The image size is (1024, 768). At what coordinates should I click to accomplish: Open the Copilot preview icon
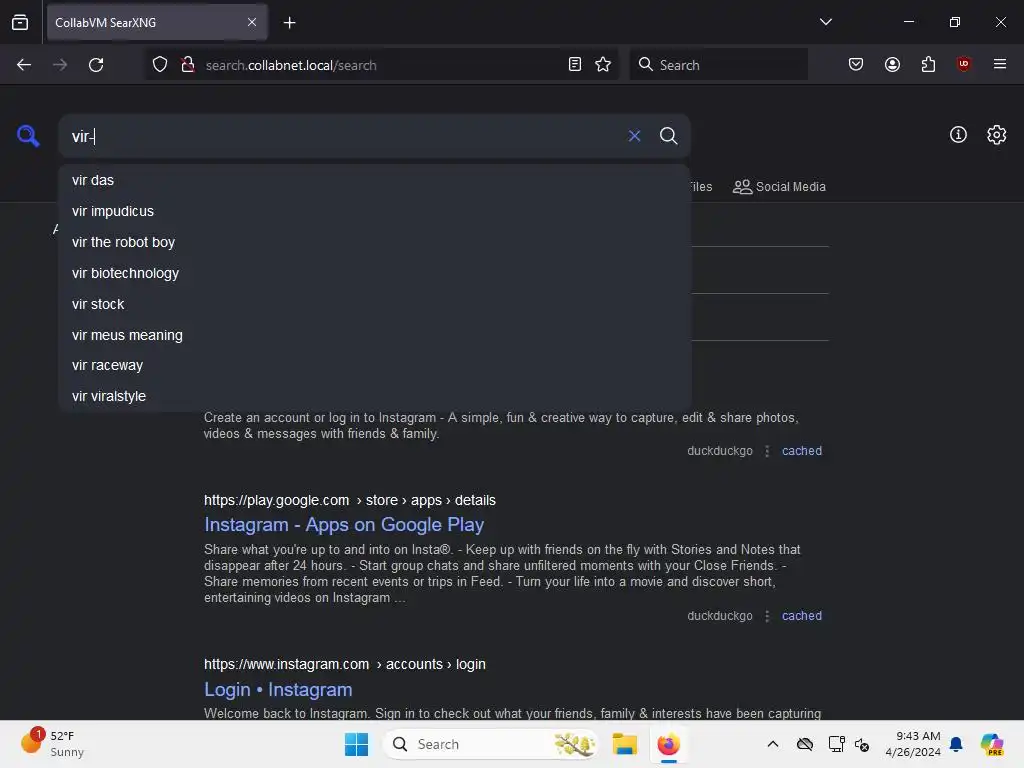992,744
